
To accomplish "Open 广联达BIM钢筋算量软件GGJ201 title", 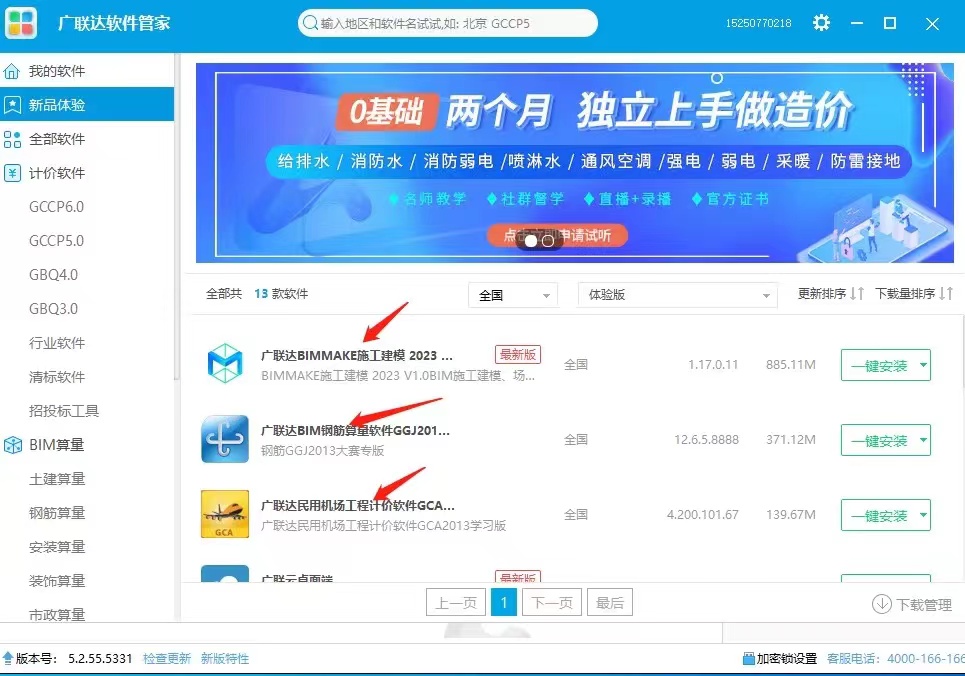I will pos(356,430).
